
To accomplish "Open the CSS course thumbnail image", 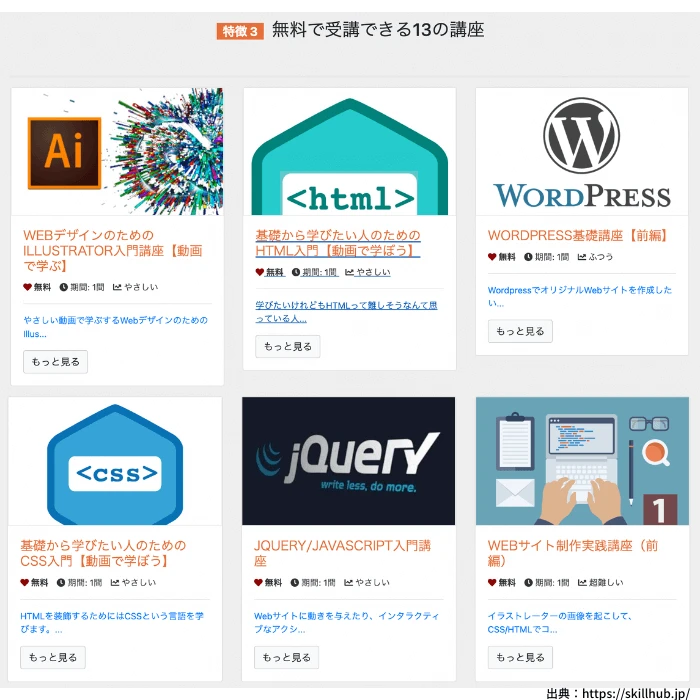I will (115, 461).
